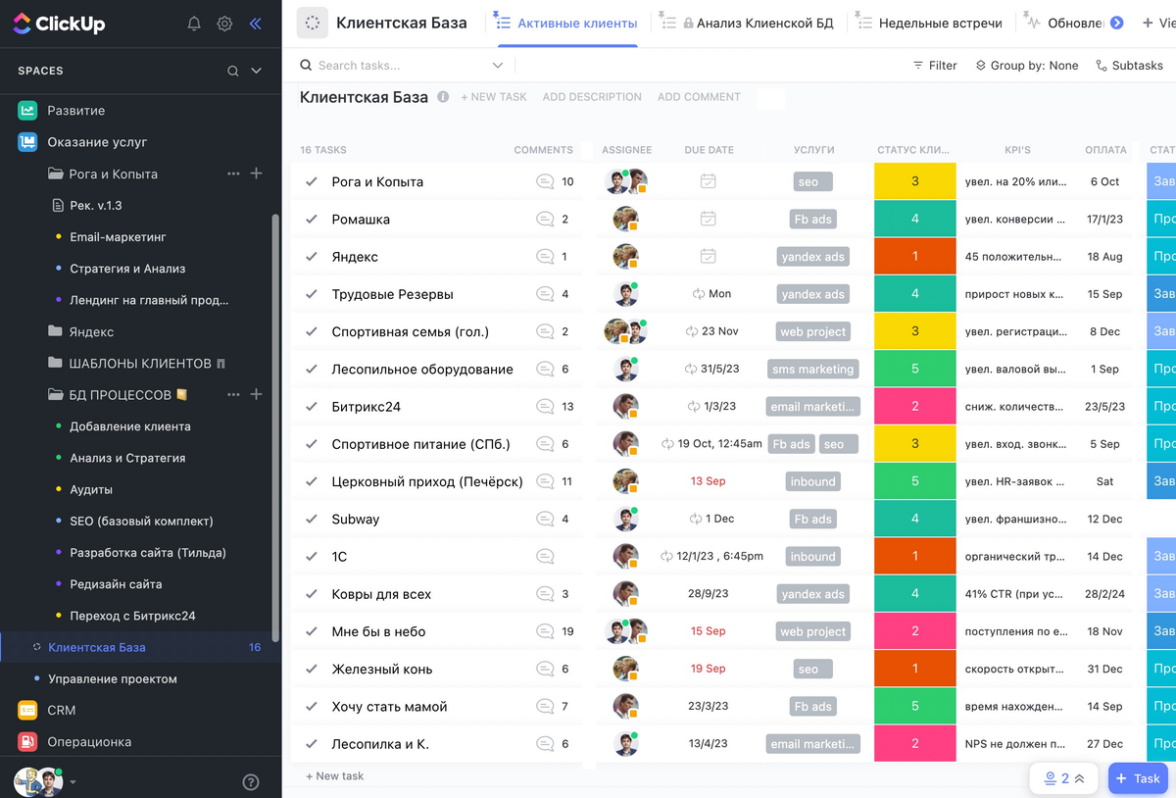Open the CRM space icon

[x=28, y=710]
